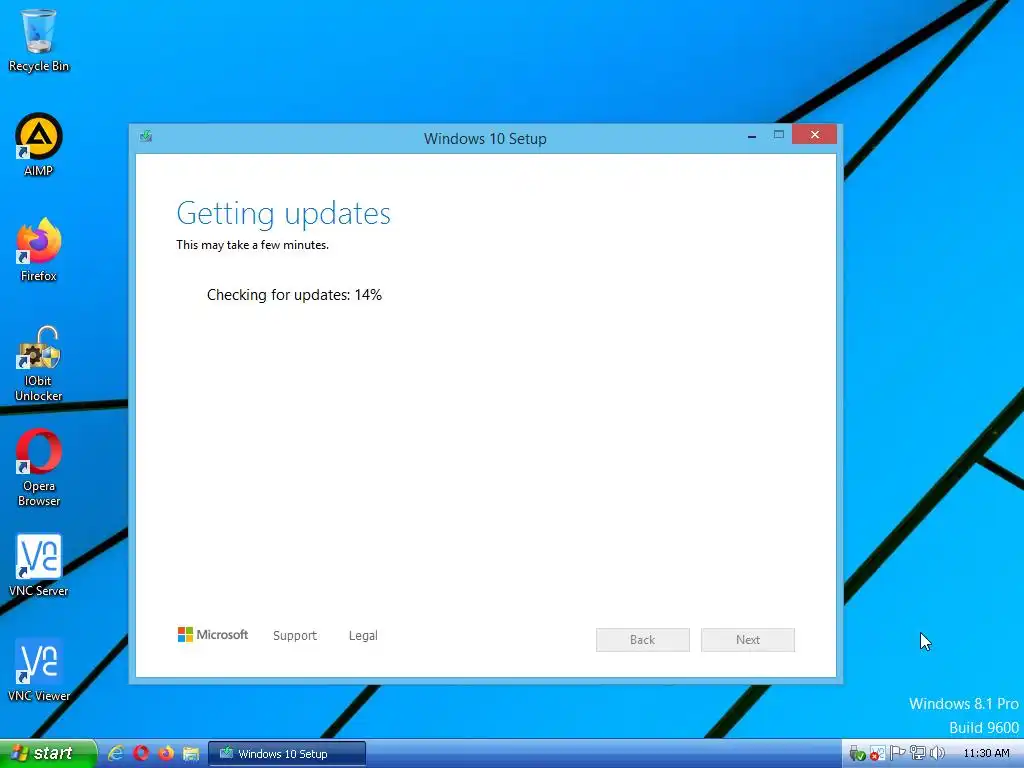1024x768 pixels.
Task: Open File Explorer from quick launch bar
Action: pos(191,753)
